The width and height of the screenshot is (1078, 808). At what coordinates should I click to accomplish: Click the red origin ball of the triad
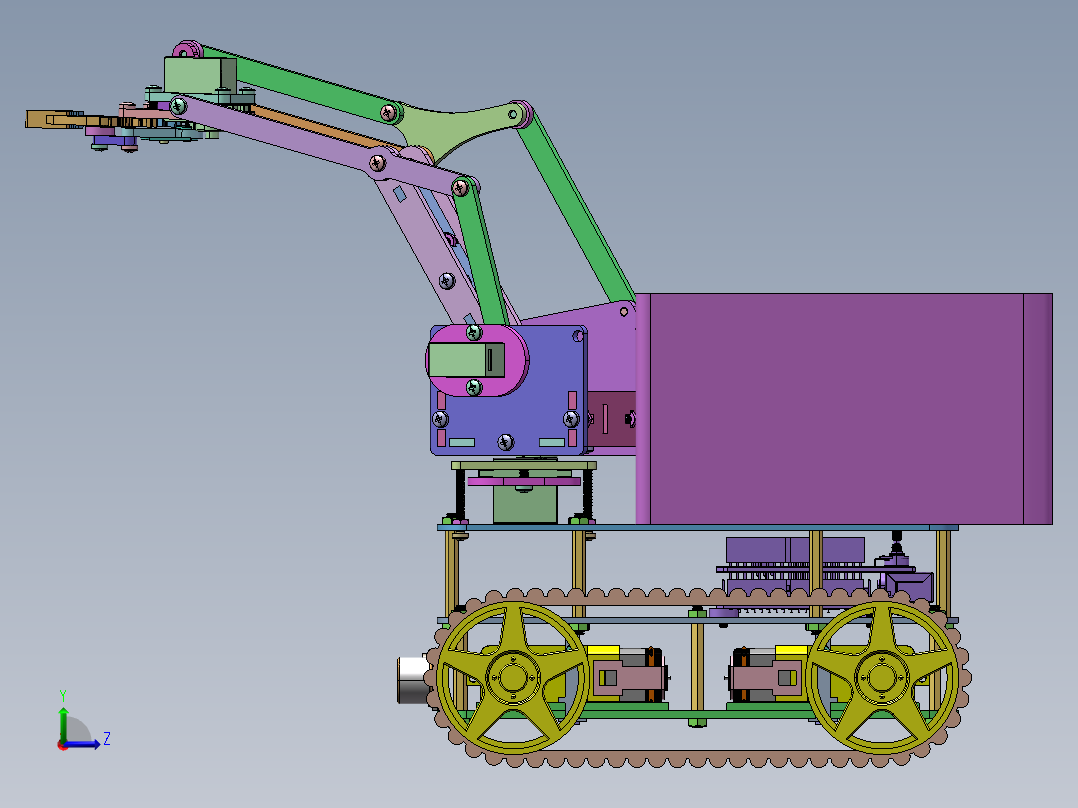coord(63,745)
